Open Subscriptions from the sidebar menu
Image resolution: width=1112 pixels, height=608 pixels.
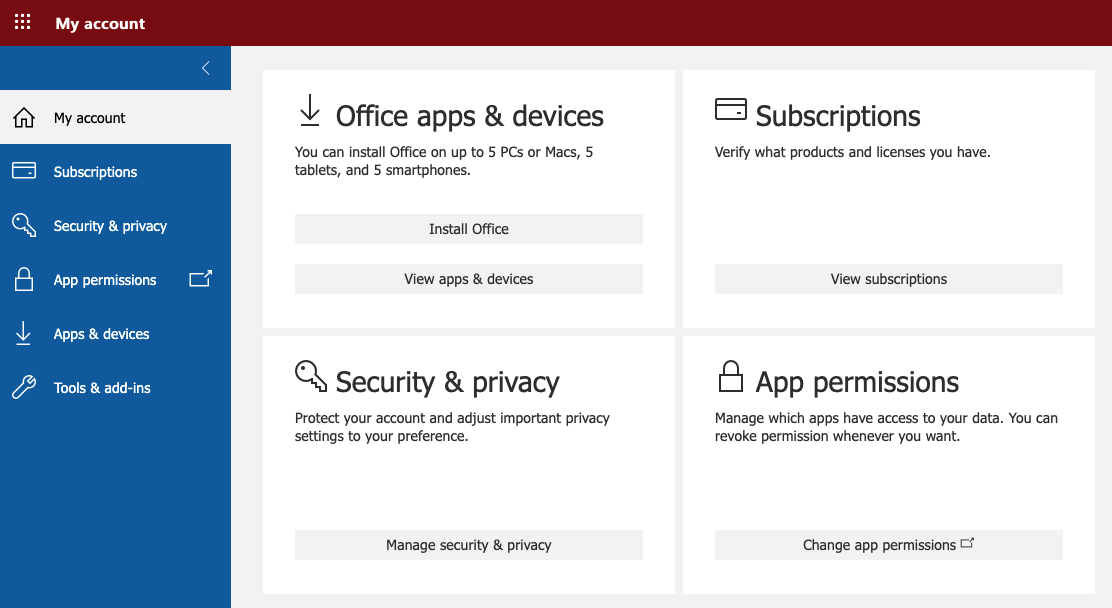coord(95,172)
